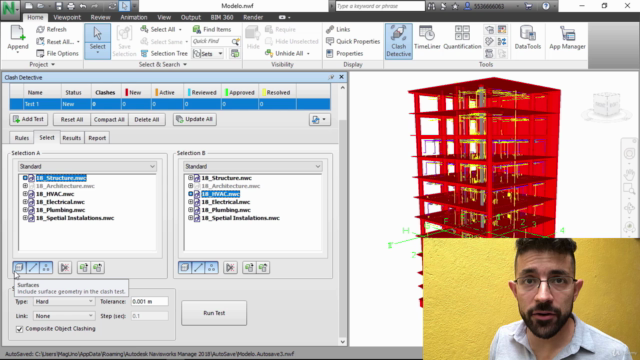Click the Reset All button
The image size is (640, 360).
pos(72,120)
